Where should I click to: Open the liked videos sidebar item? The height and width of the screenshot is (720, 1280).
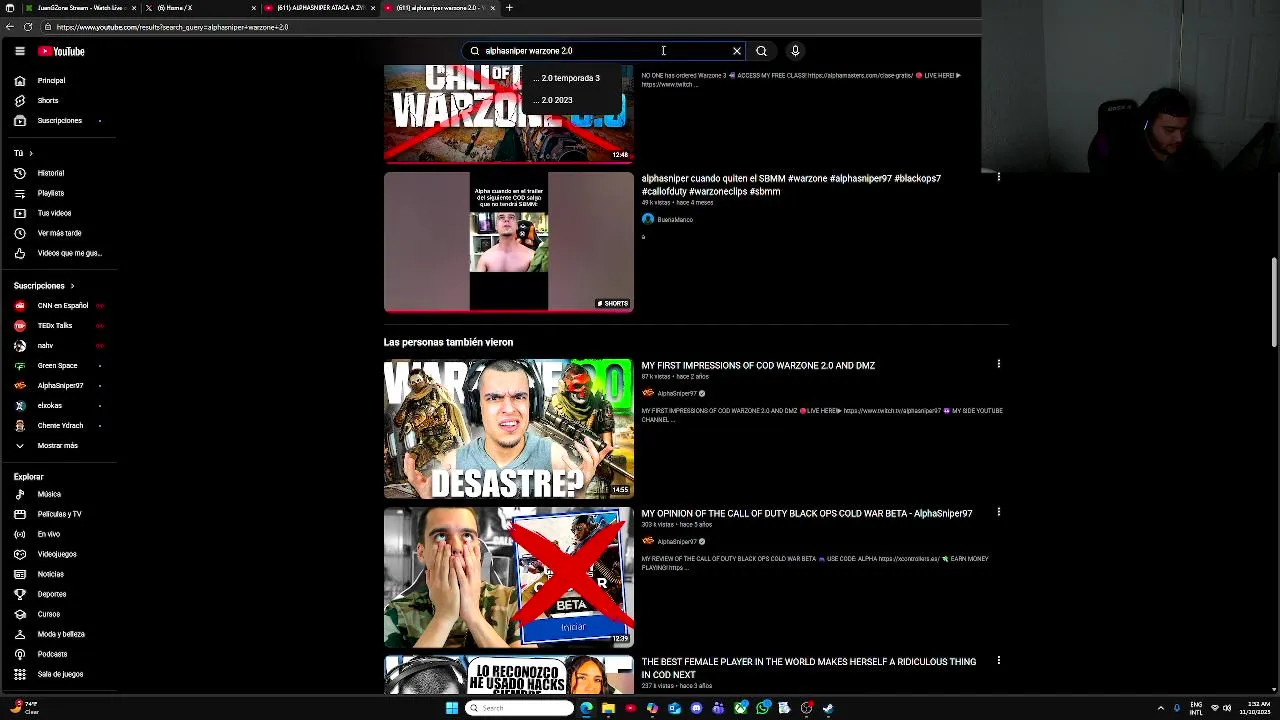point(59,253)
